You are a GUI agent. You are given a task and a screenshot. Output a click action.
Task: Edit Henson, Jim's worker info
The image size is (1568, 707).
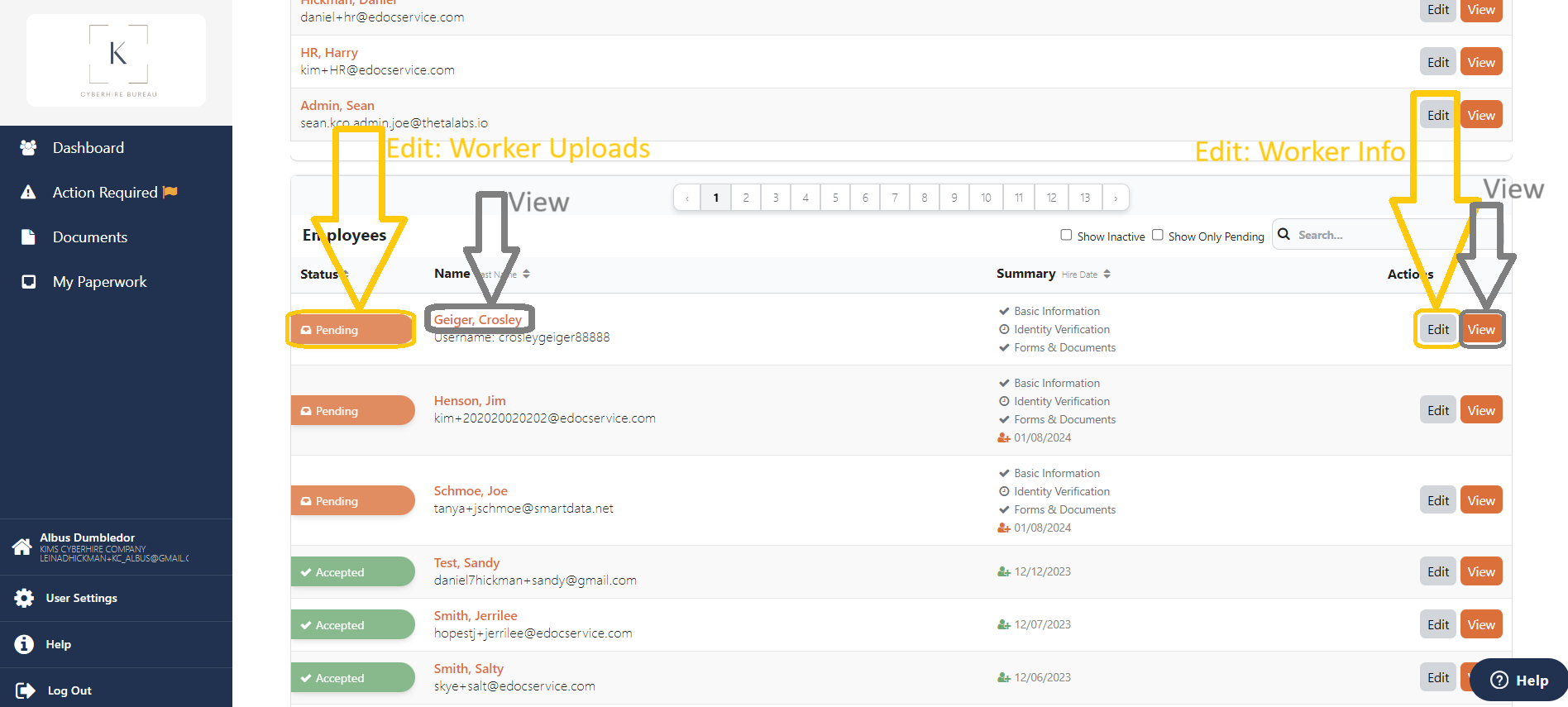[x=1438, y=410]
